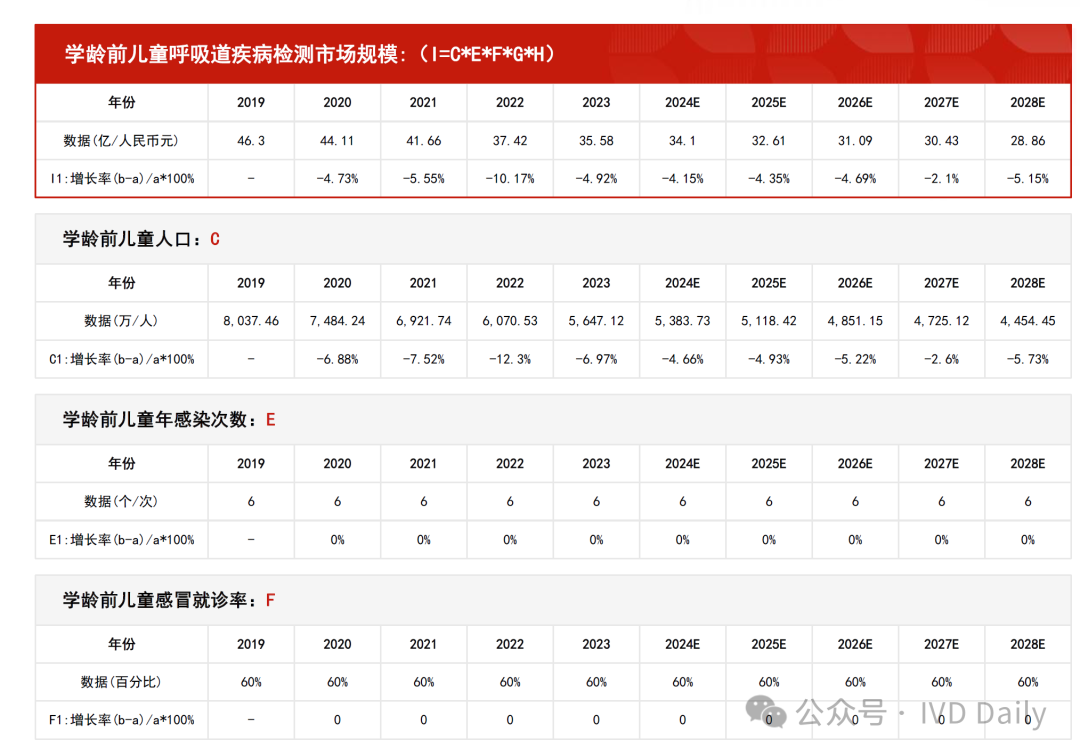Click the -10.17% market growth rate cell
The height and width of the screenshot is (756, 1080).
coord(509,179)
